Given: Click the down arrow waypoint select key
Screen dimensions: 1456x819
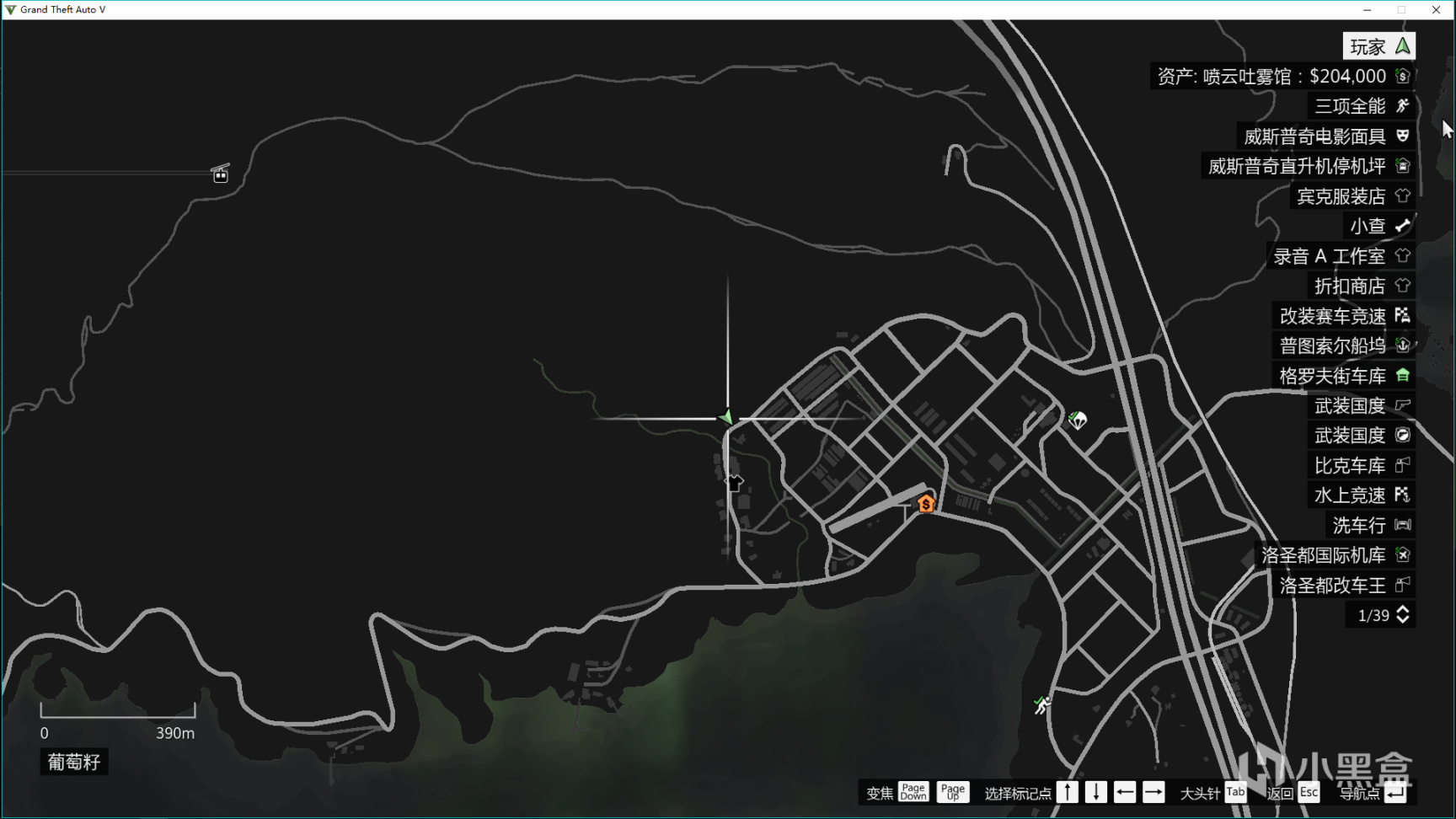Looking at the screenshot, I should coord(1096,792).
